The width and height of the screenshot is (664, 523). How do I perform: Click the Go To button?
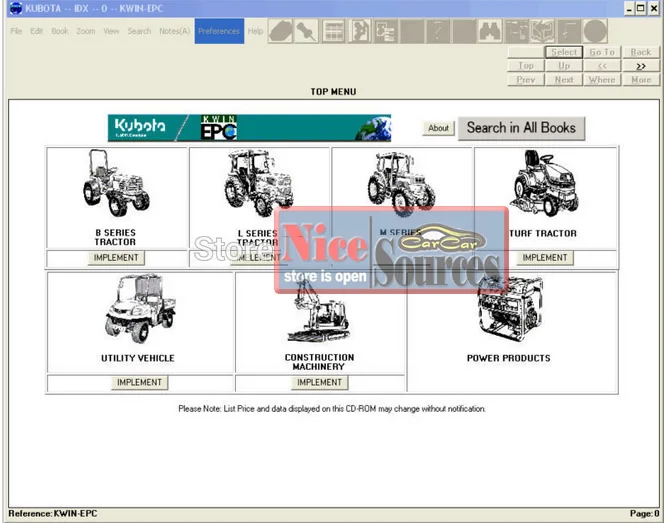point(602,52)
